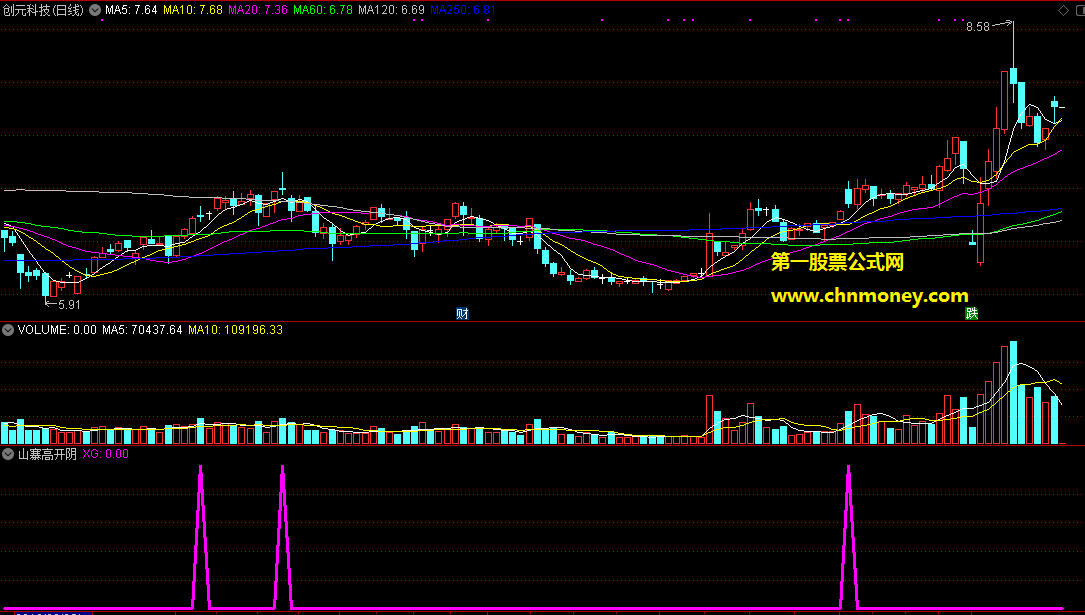Click the diamond icon at top right
The image size is (1085, 615).
click(x=1063, y=10)
